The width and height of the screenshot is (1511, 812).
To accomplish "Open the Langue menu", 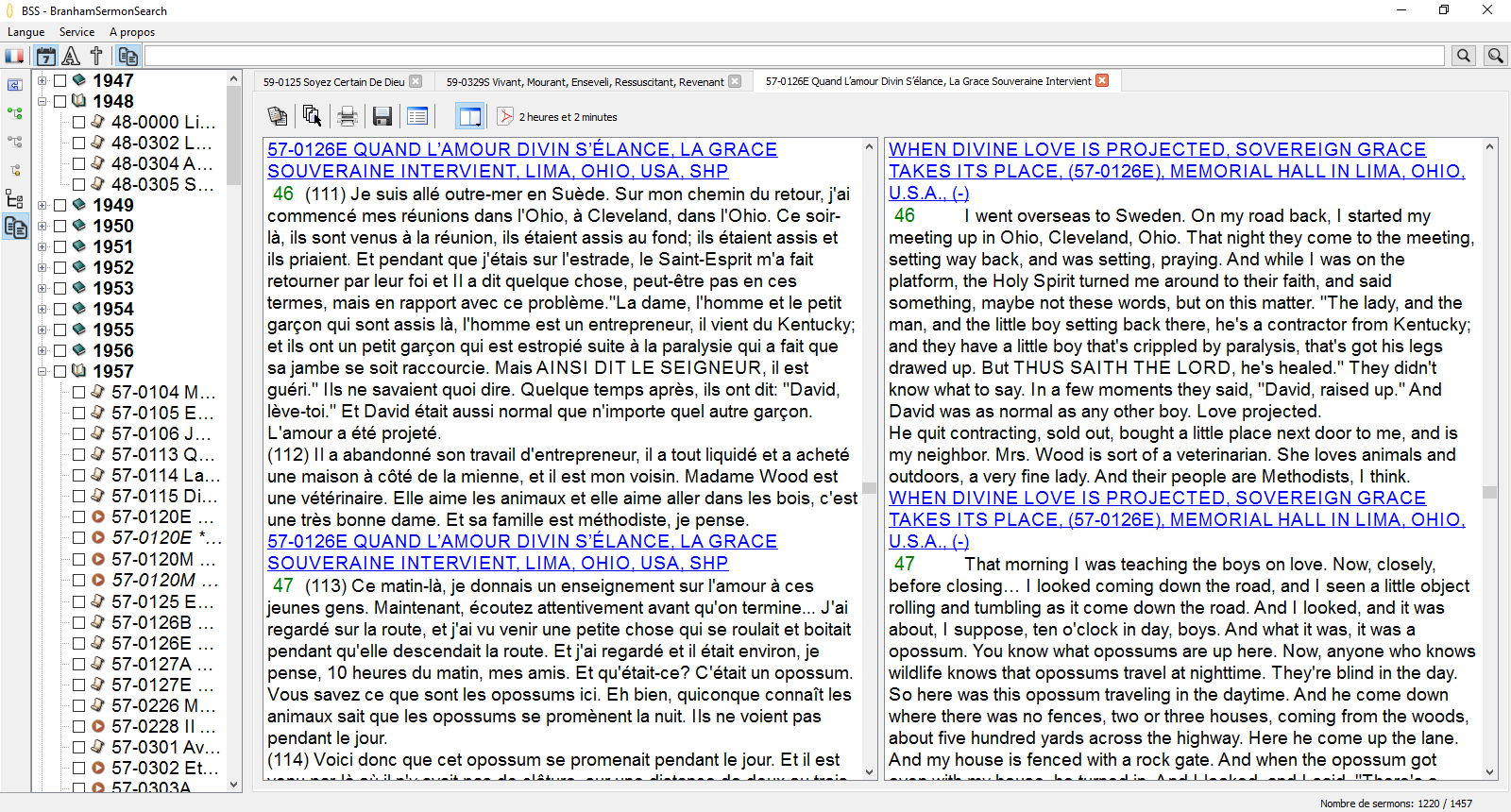I will (26, 32).
